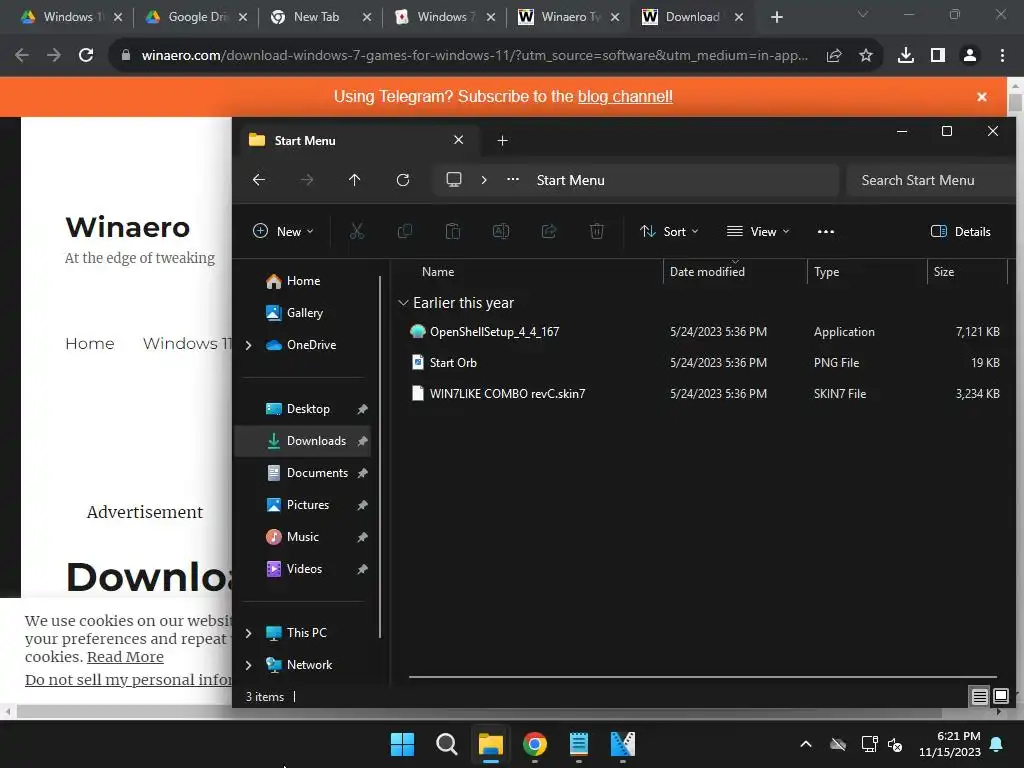Open Notepad icon on taskbar
The height and width of the screenshot is (768, 1024).
[x=579, y=744]
